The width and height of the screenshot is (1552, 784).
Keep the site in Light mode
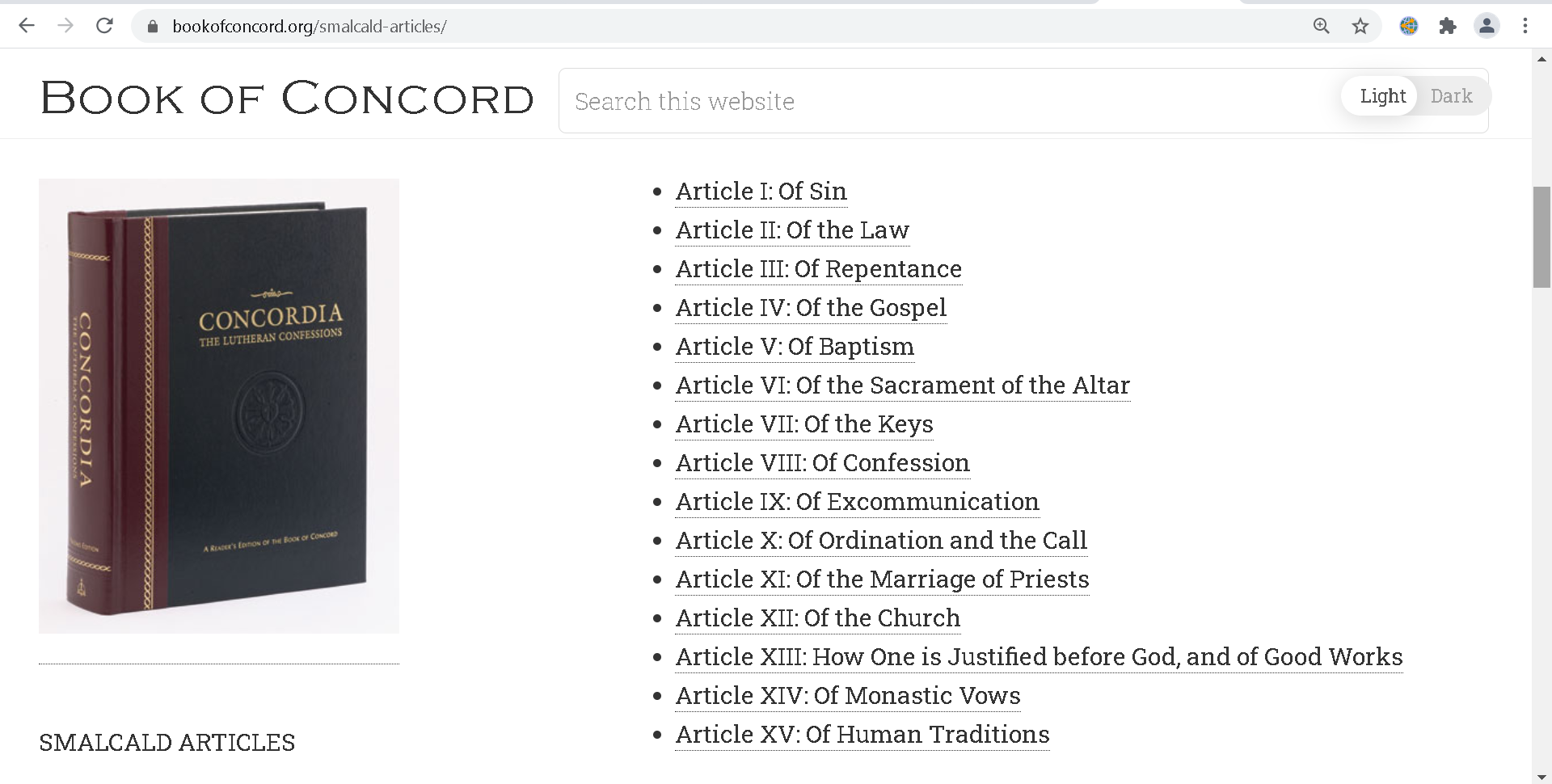(1381, 95)
